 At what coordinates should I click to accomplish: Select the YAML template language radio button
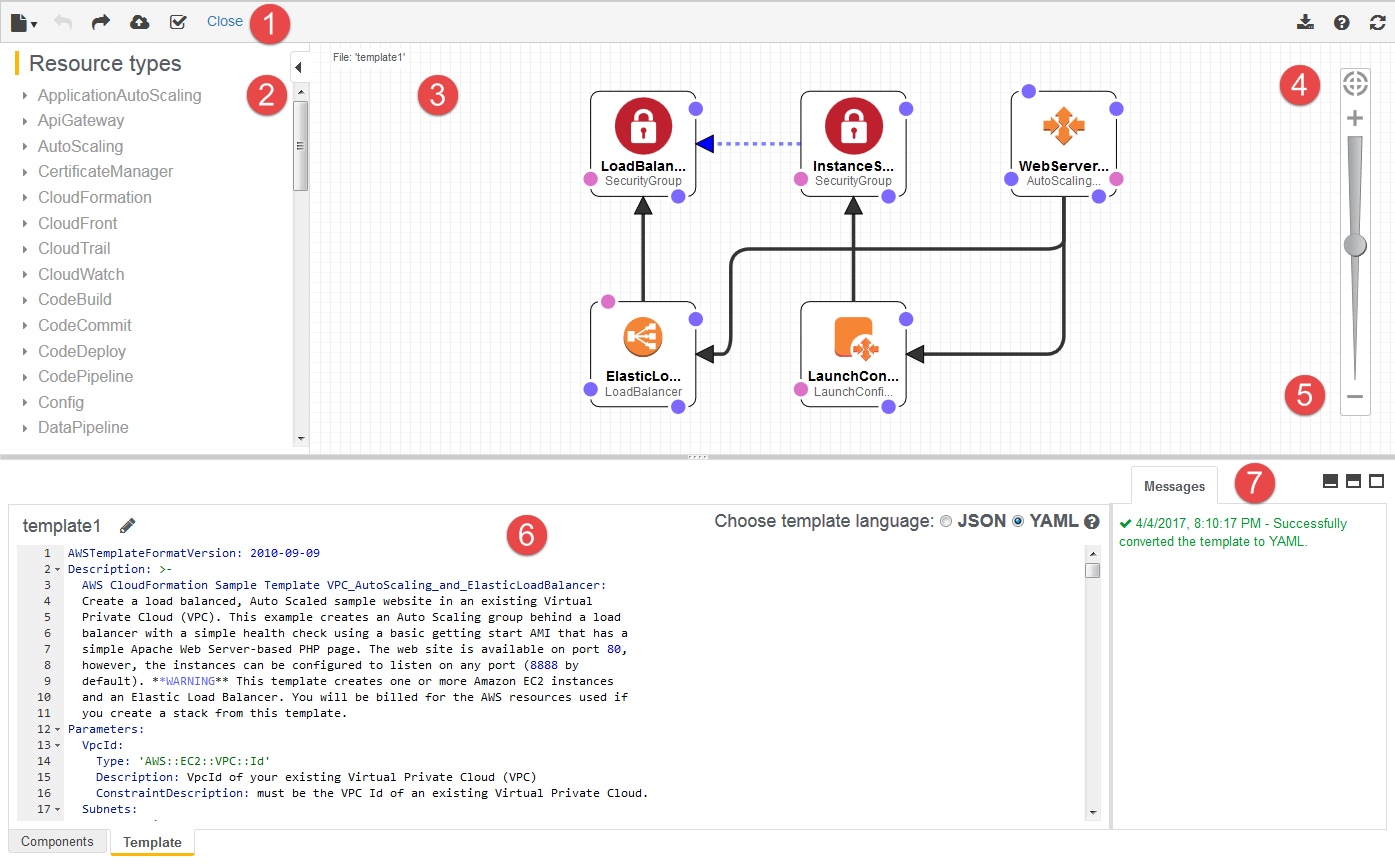[x=1017, y=520]
